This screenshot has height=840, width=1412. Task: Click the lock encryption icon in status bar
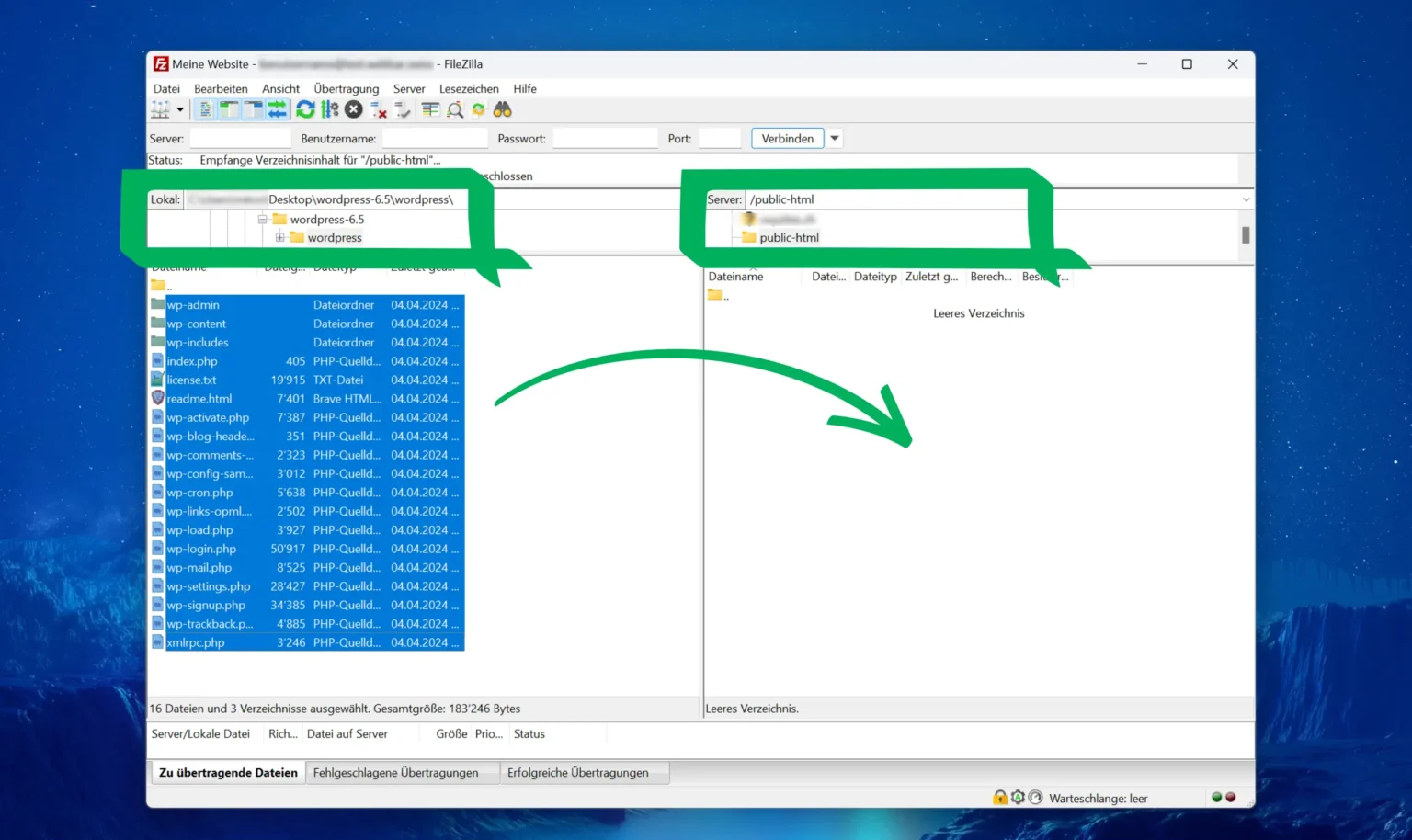[999, 798]
